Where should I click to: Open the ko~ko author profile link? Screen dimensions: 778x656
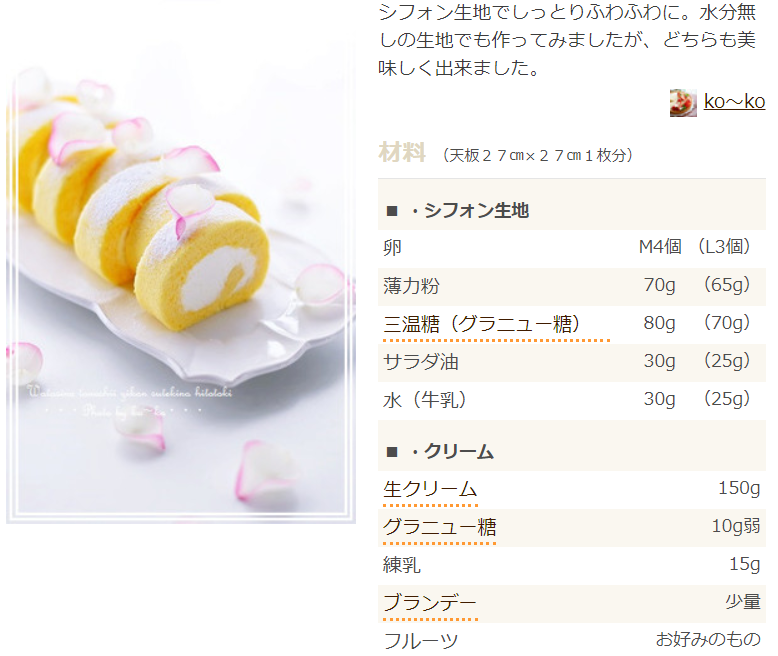coord(734,101)
